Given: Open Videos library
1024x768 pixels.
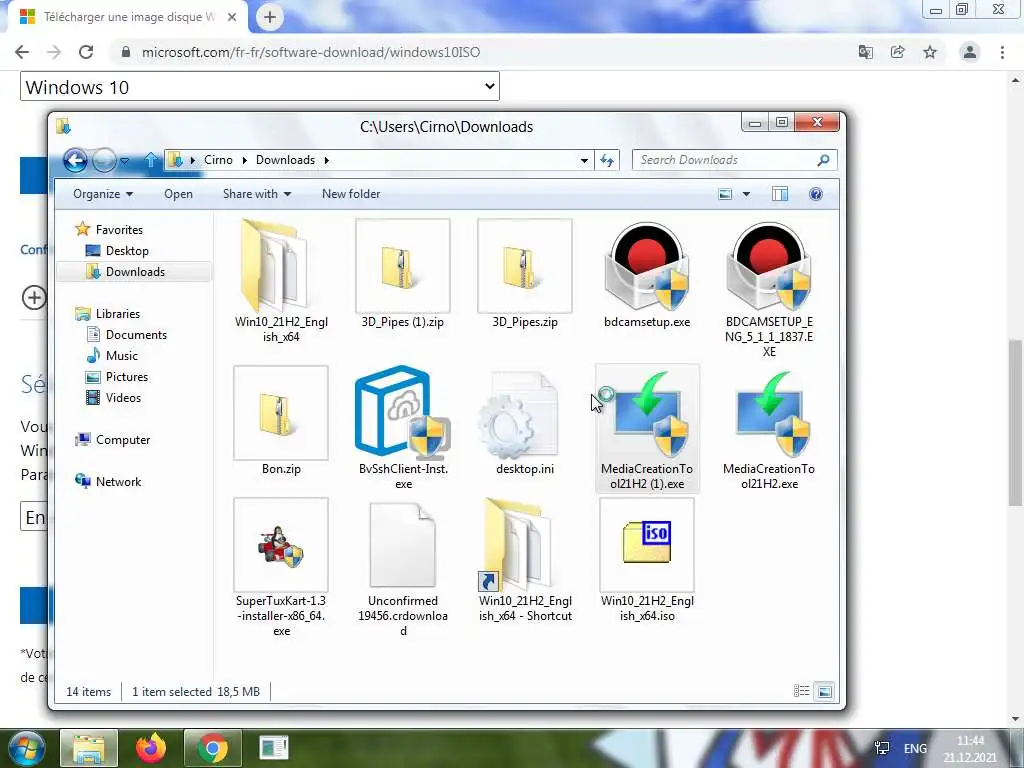Looking at the screenshot, I should [x=123, y=398].
